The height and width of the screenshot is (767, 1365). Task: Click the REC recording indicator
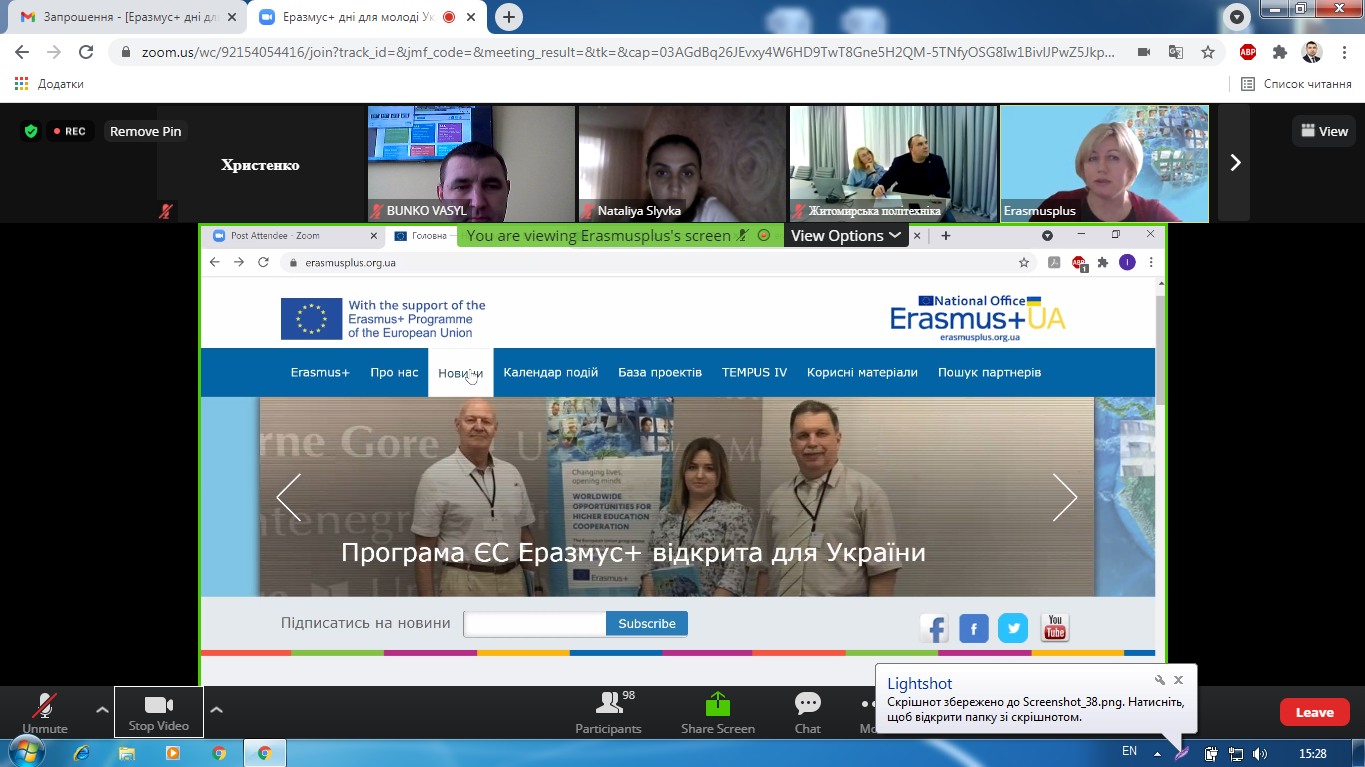coord(69,131)
